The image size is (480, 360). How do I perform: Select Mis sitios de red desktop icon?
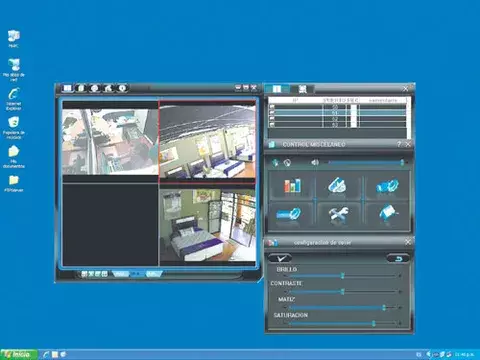(x=14, y=70)
